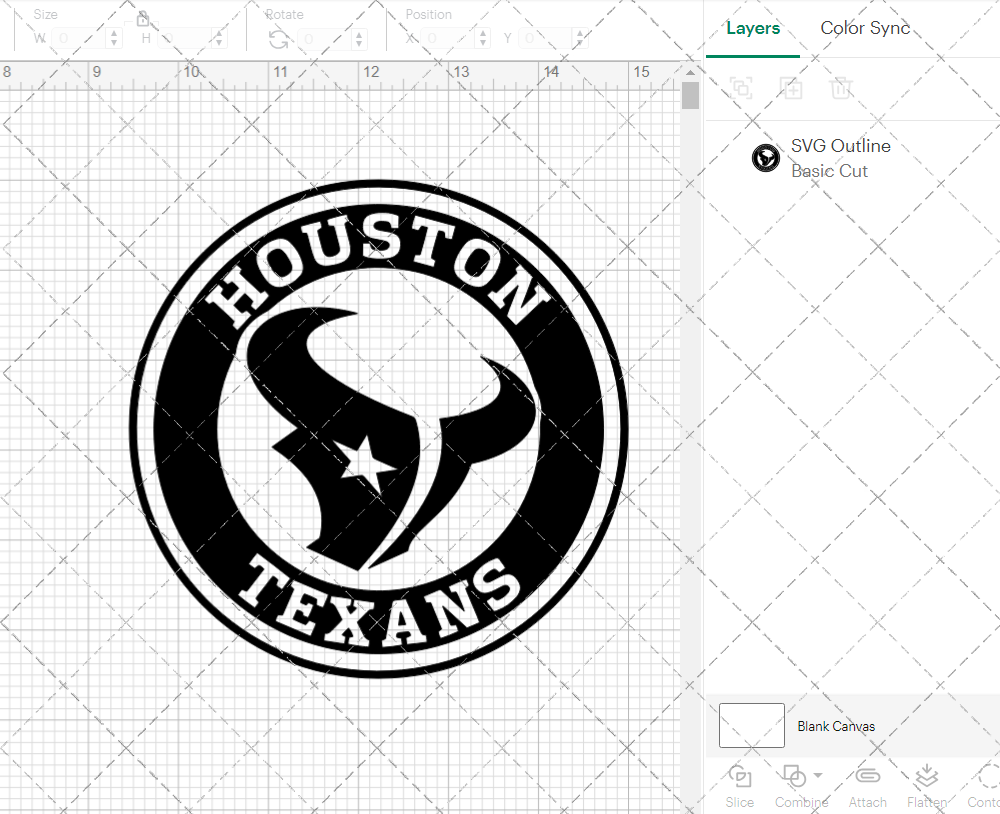The width and height of the screenshot is (1000, 814).
Task: Select the Slice tool
Action: [739, 785]
